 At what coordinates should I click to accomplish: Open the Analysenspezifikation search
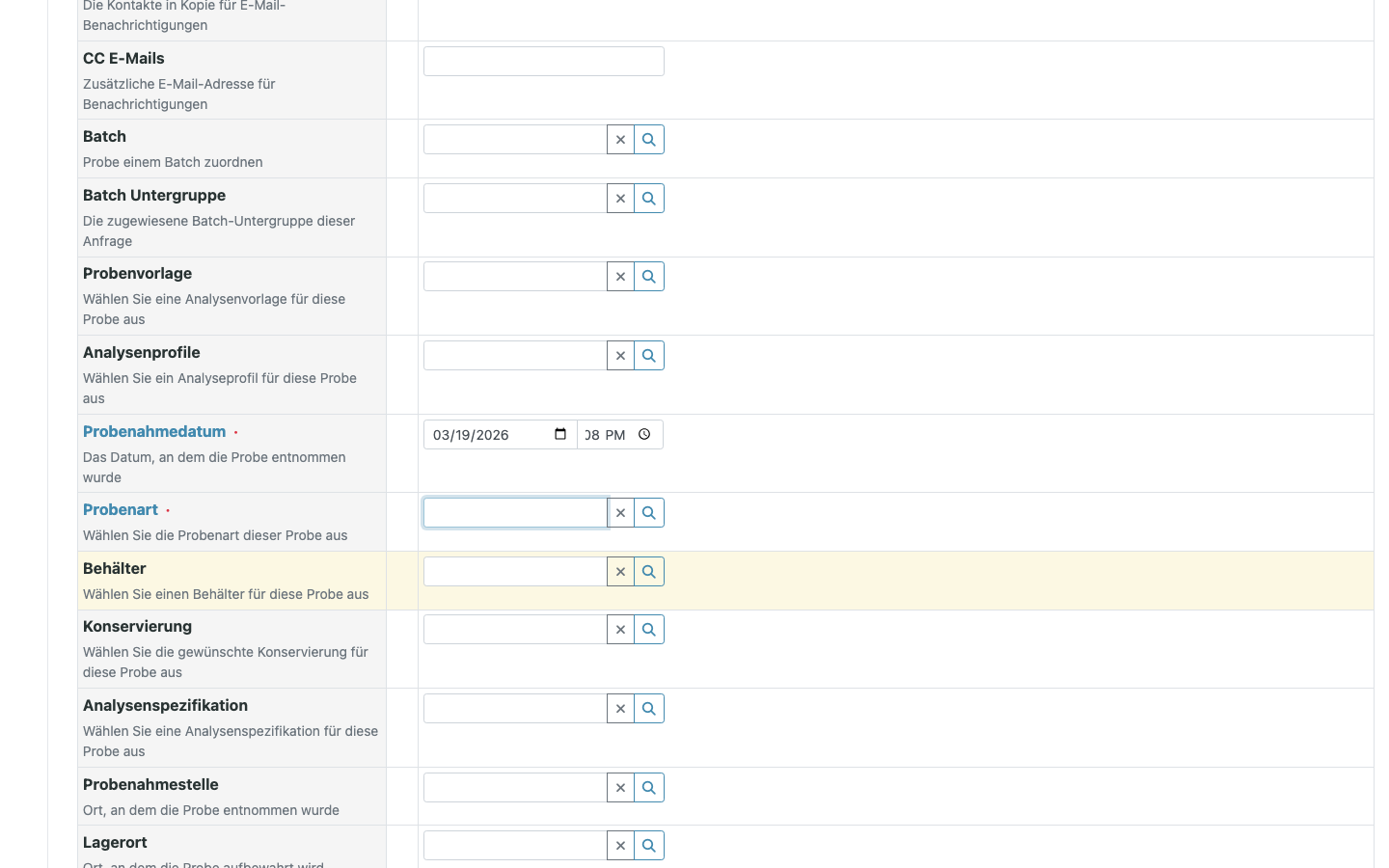(x=648, y=708)
